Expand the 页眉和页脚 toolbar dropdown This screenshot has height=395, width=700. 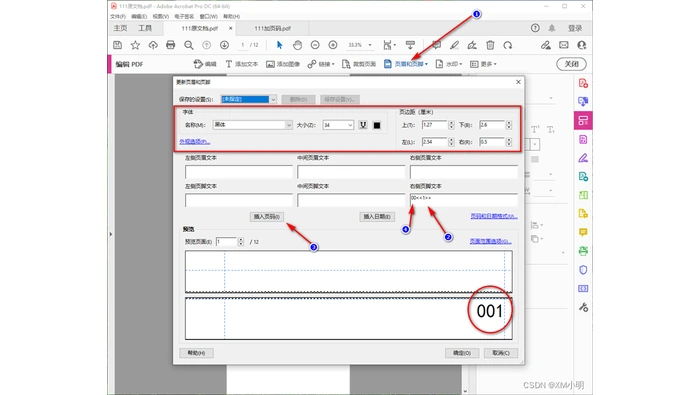tap(426, 64)
